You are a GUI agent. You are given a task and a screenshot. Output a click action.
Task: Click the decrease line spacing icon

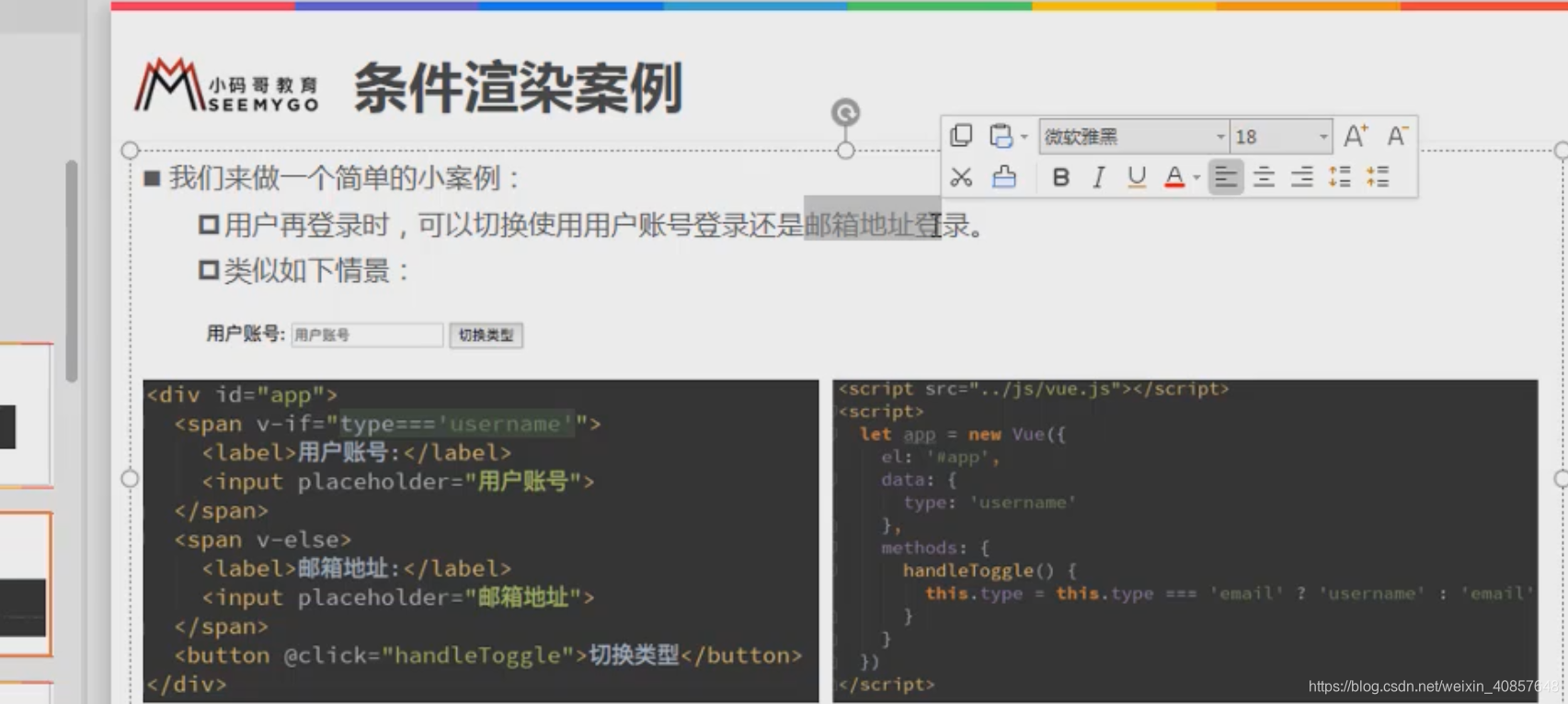[x=1378, y=176]
